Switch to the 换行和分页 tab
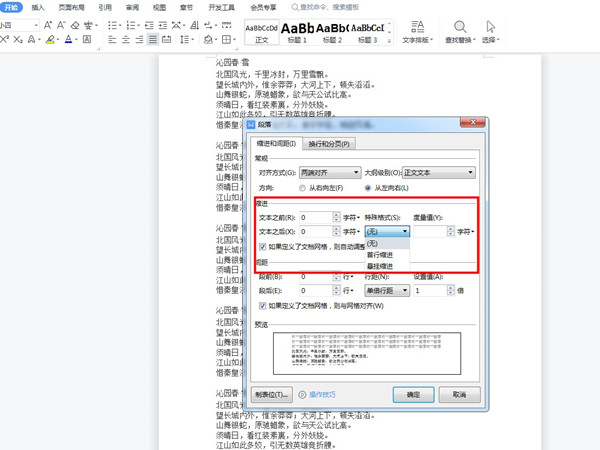 (x=330, y=144)
